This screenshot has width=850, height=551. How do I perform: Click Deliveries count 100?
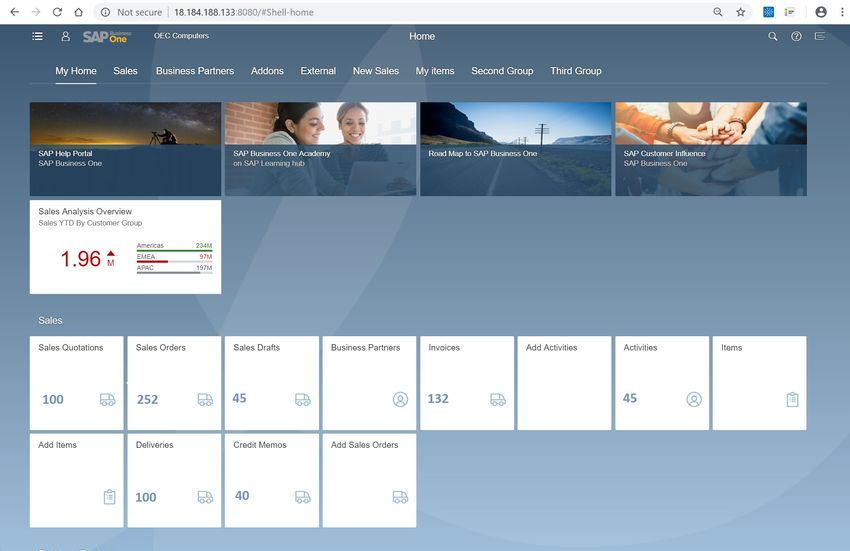[145, 497]
